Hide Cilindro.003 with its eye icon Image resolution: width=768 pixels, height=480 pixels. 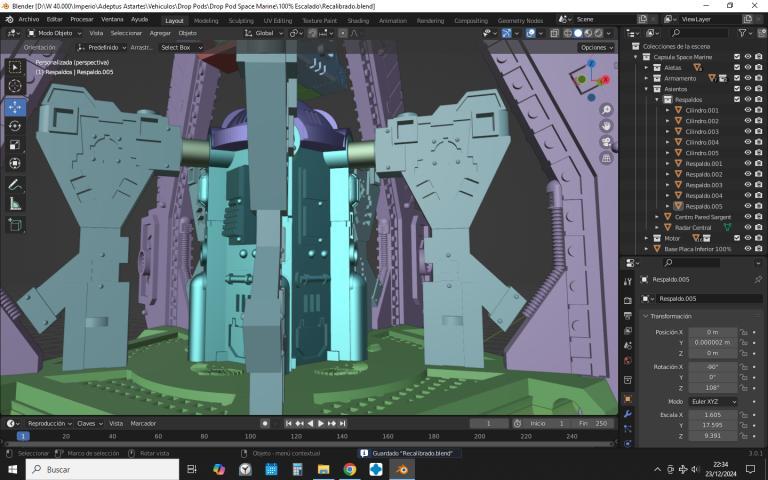click(x=747, y=131)
